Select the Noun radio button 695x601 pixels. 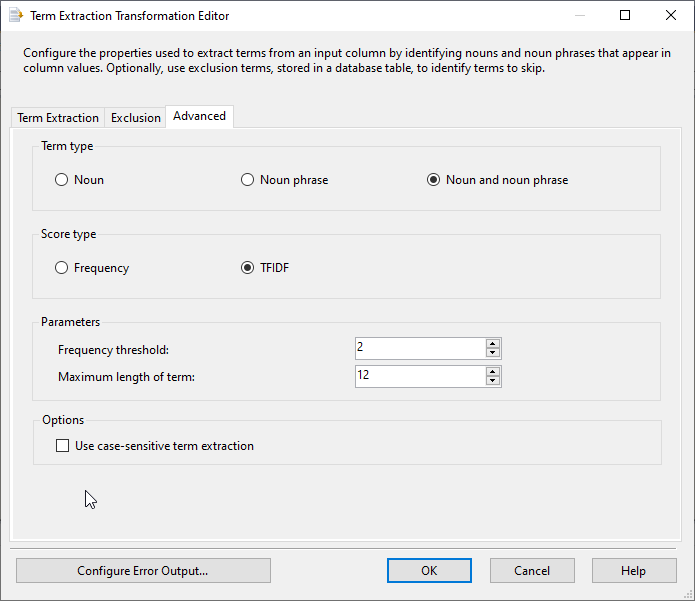click(x=62, y=180)
